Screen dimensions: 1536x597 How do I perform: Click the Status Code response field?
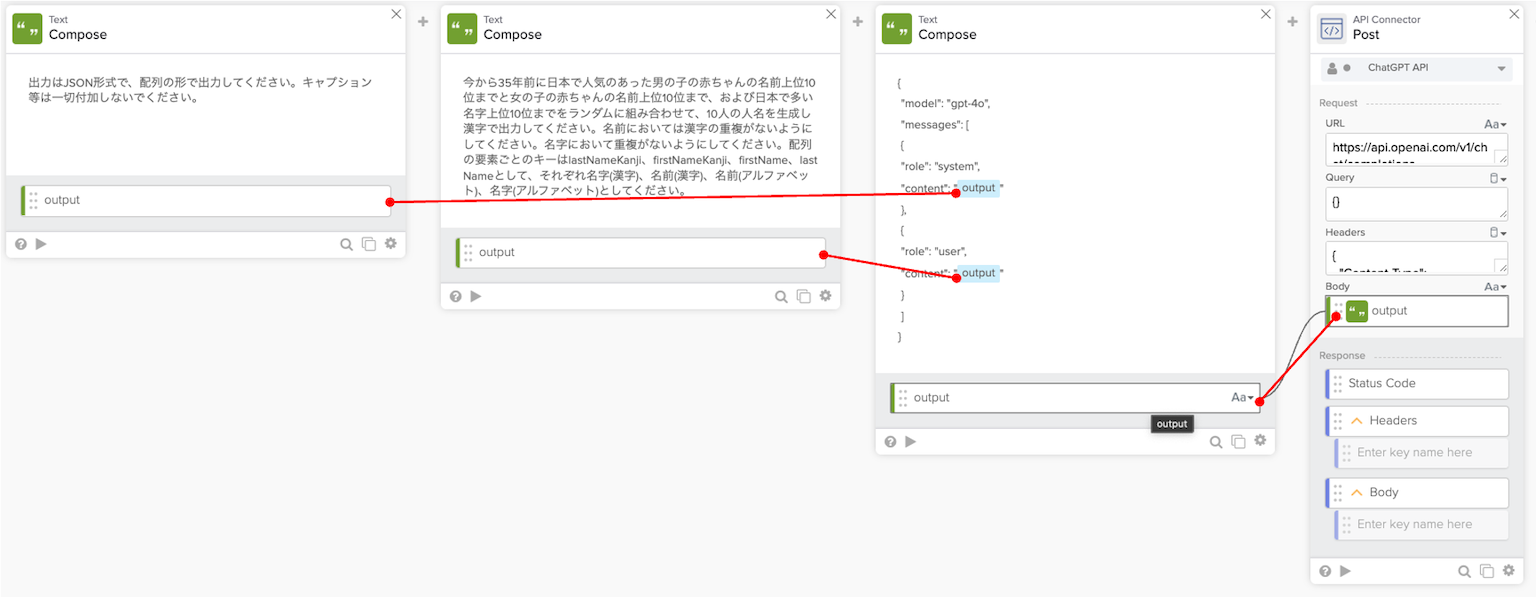[1417, 384]
